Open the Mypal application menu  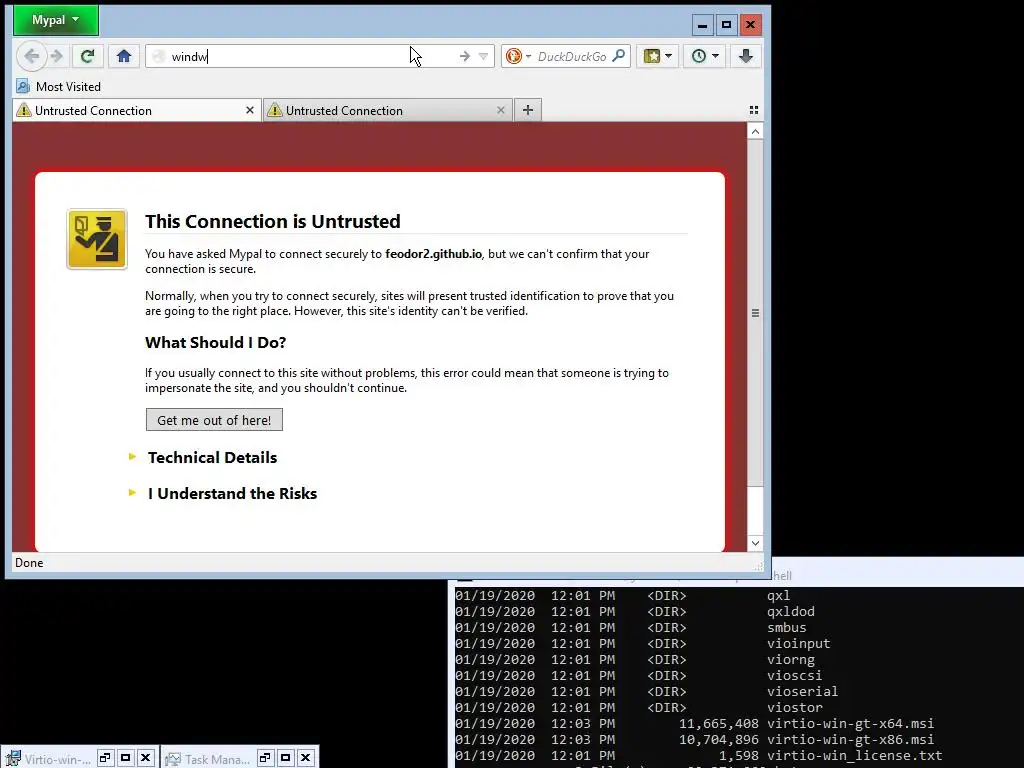56,20
